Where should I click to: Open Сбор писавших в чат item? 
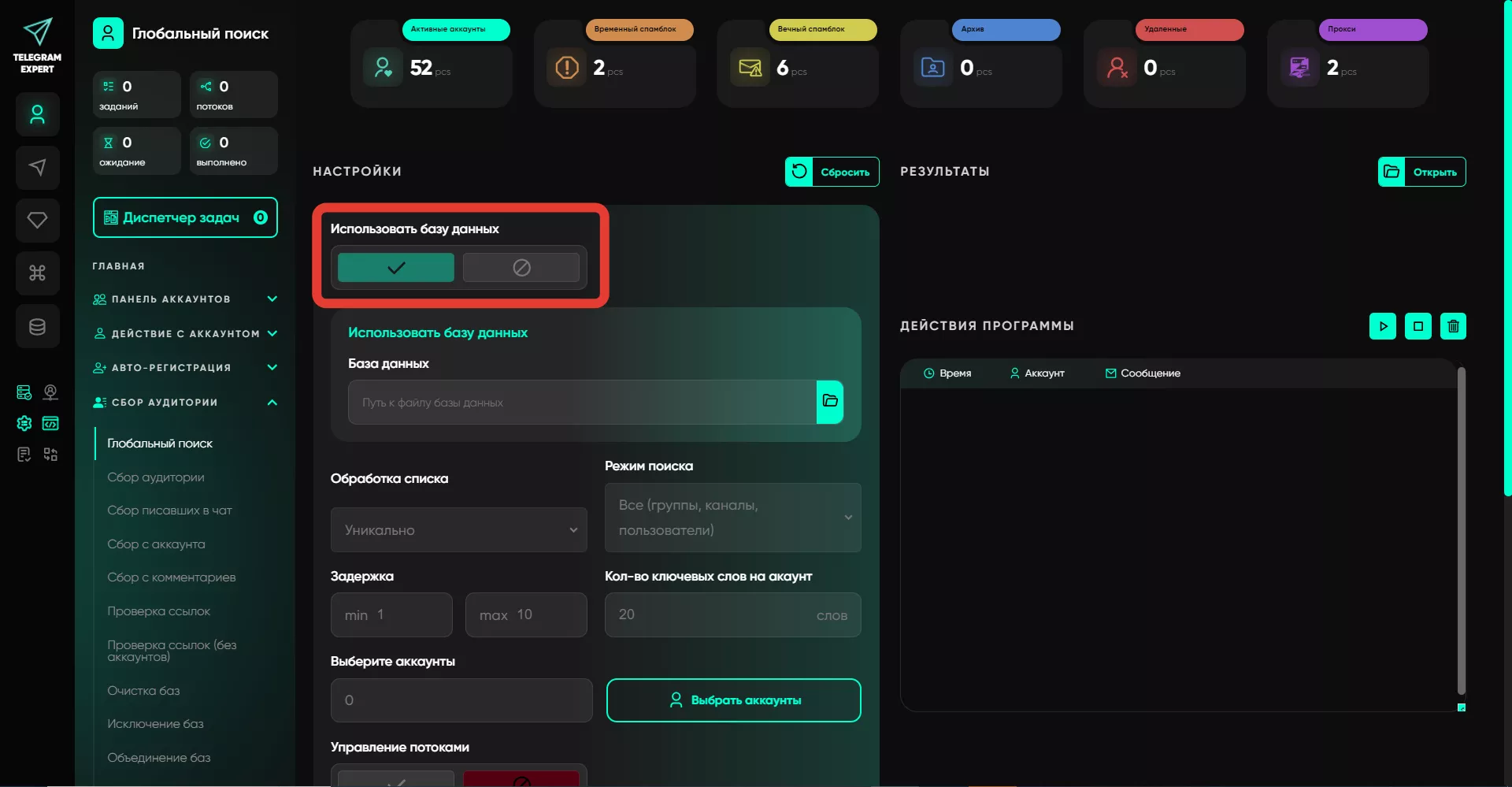click(x=169, y=510)
